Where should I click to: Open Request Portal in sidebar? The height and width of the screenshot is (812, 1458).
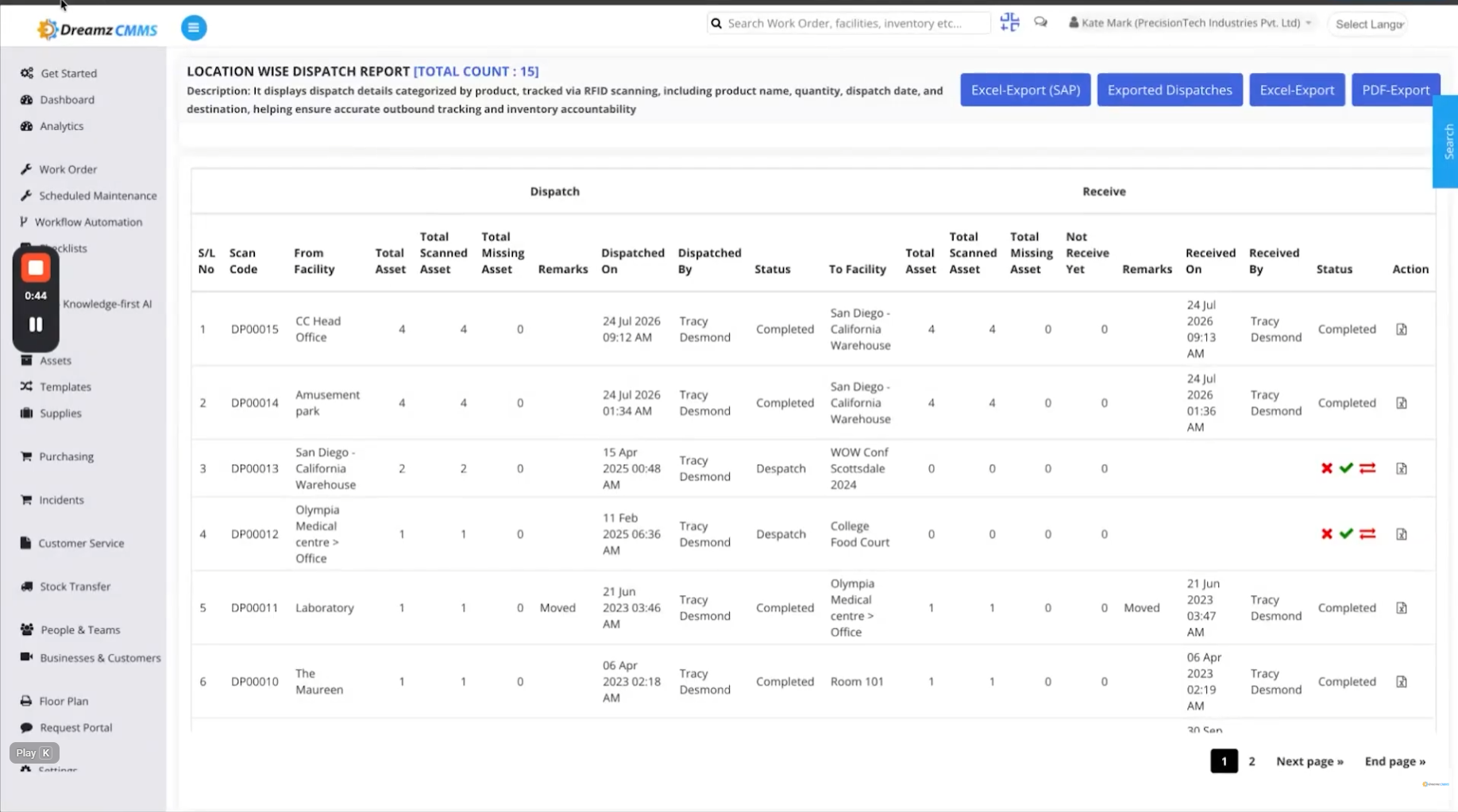67,727
